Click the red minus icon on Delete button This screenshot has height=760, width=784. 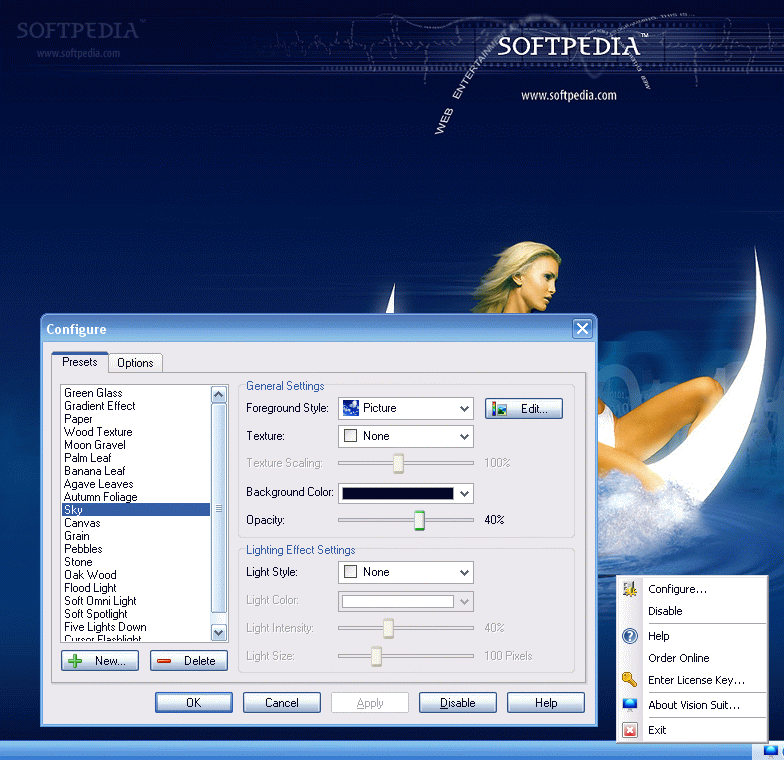click(x=164, y=661)
